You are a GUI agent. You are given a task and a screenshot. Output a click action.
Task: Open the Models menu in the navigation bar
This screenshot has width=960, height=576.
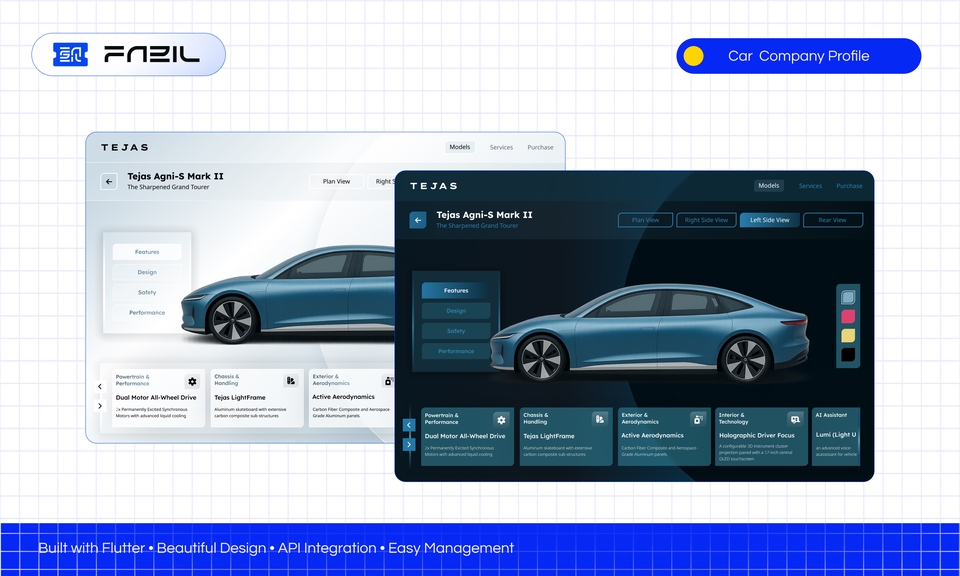point(768,185)
